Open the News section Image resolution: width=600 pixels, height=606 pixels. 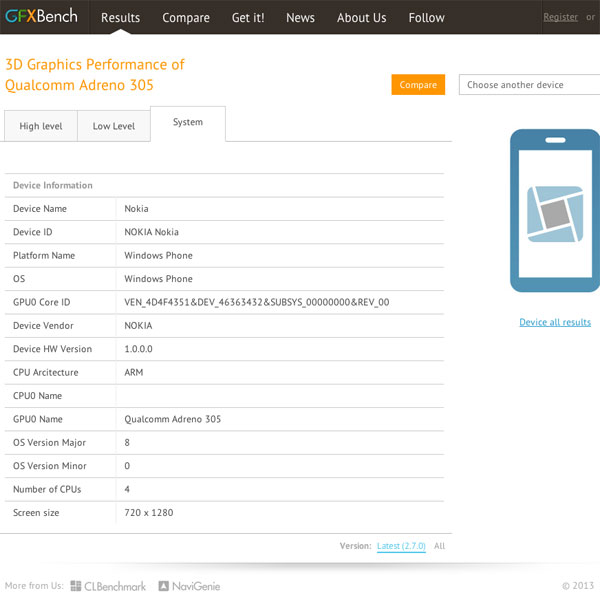pos(300,18)
